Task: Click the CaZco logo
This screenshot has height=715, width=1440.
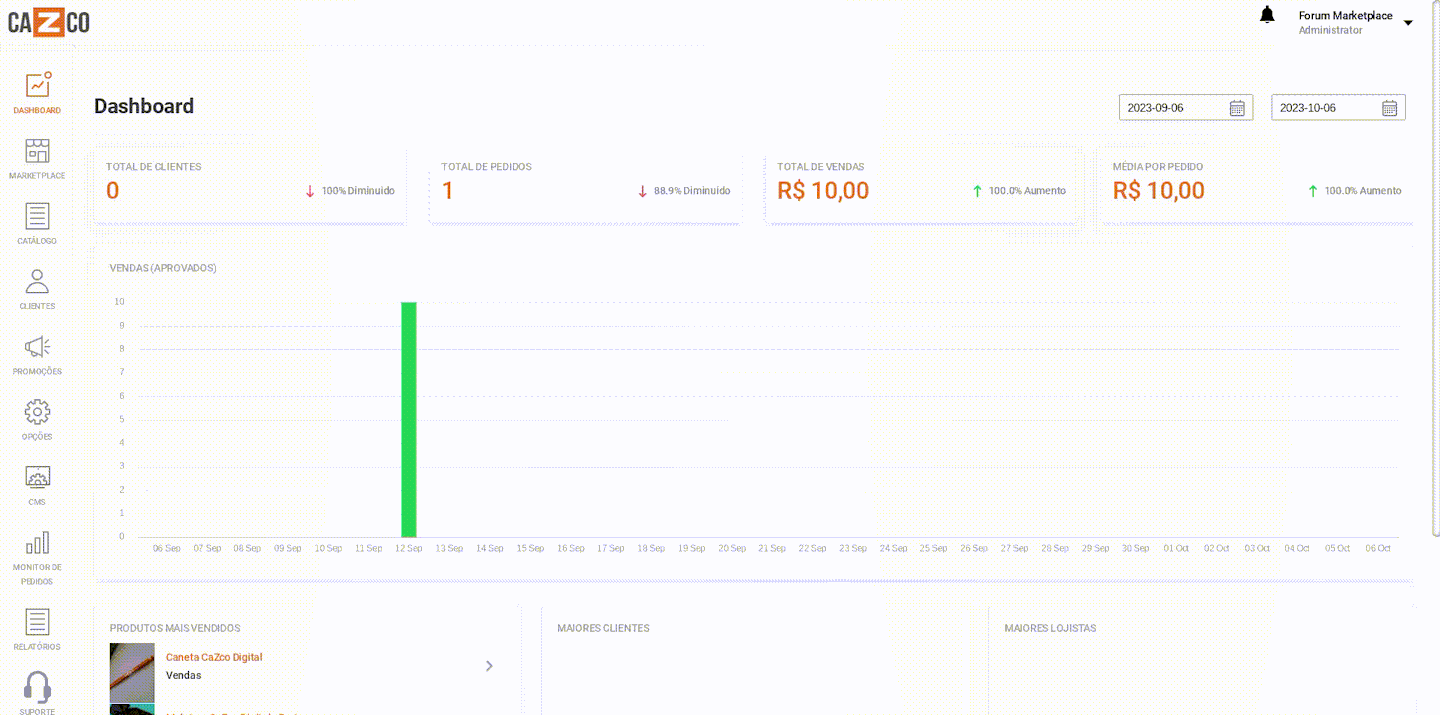Action: click(x=49, y=22)
